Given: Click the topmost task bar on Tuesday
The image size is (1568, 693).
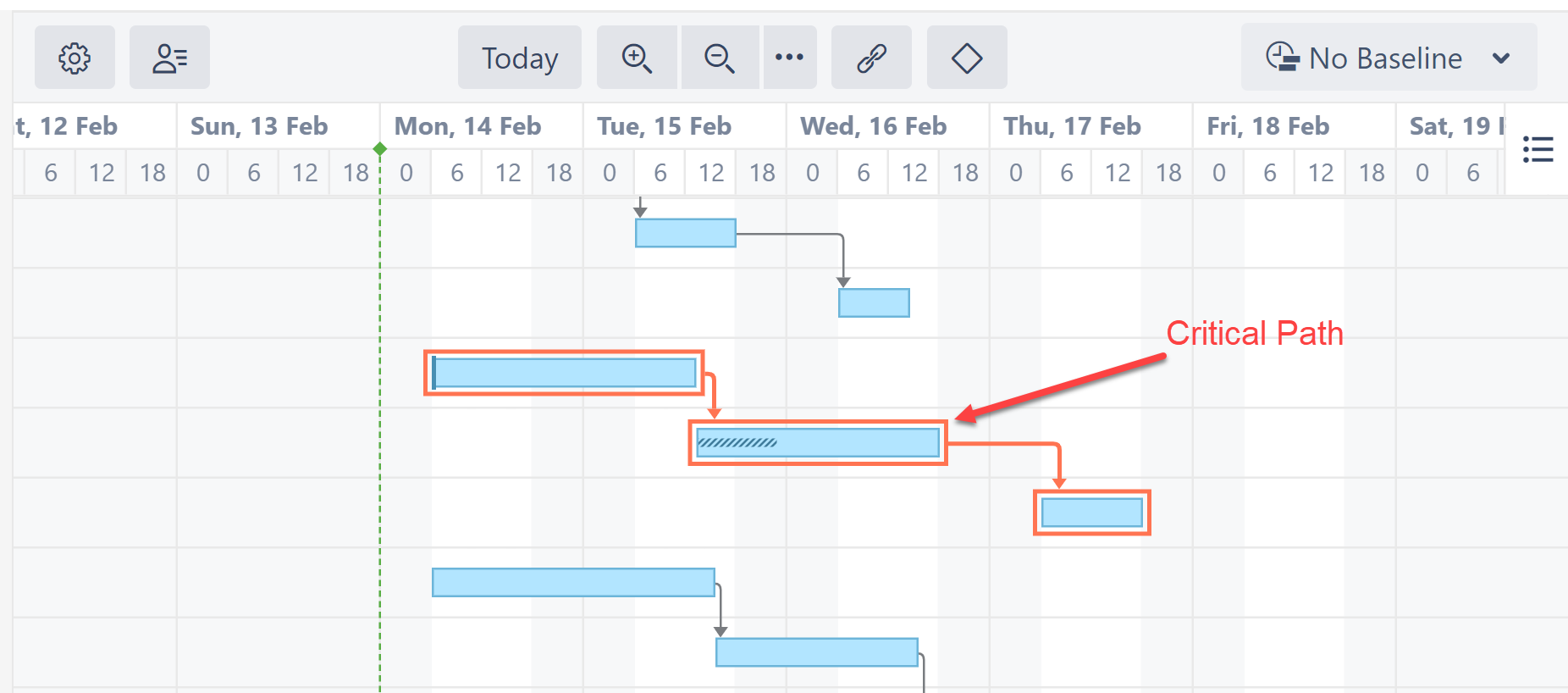Looking at the screenshot, I should 685,233.
